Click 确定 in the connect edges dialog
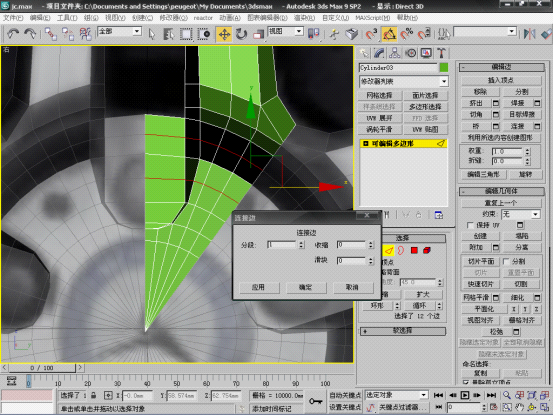Image resolution: width=553 pixels, height=415 pixels. point(305,287)
